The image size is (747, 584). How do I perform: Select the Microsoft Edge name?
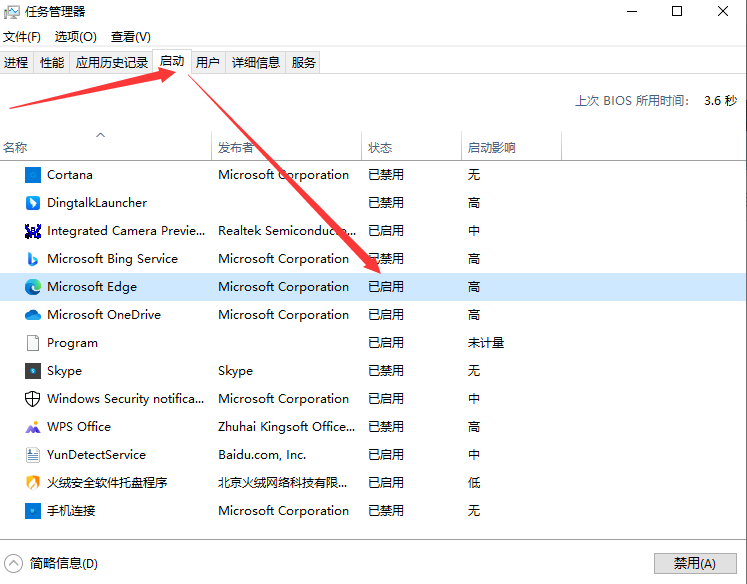(x=92, y=287)
